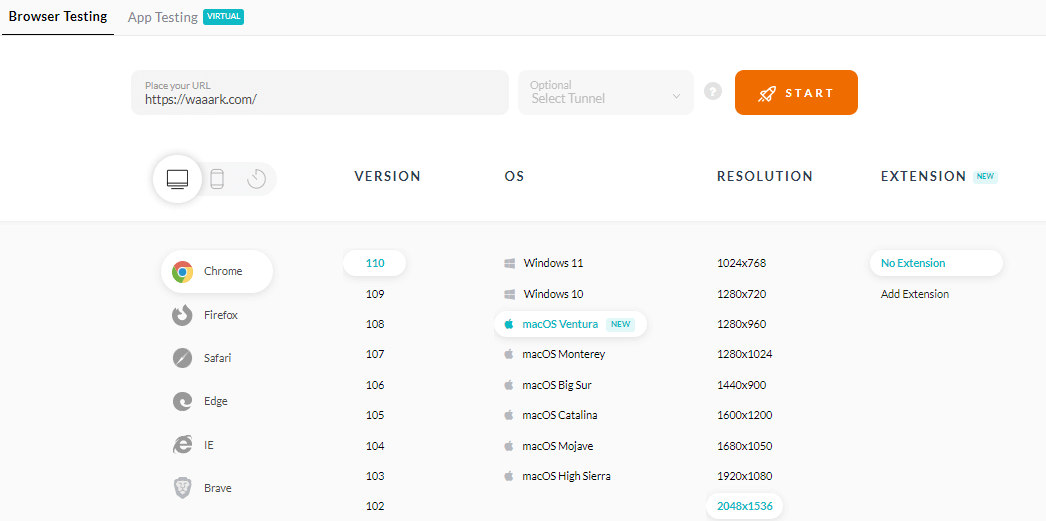Click the NEW badge on macOS Ventura

pyautogui.click(x=620, y=324)
